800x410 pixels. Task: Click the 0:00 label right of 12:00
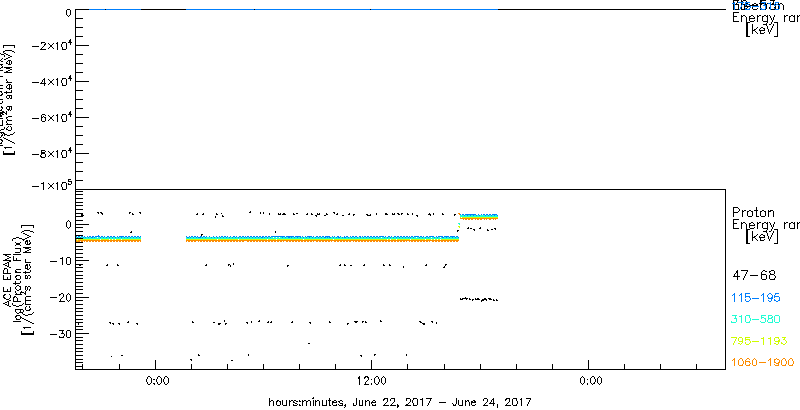591,382
